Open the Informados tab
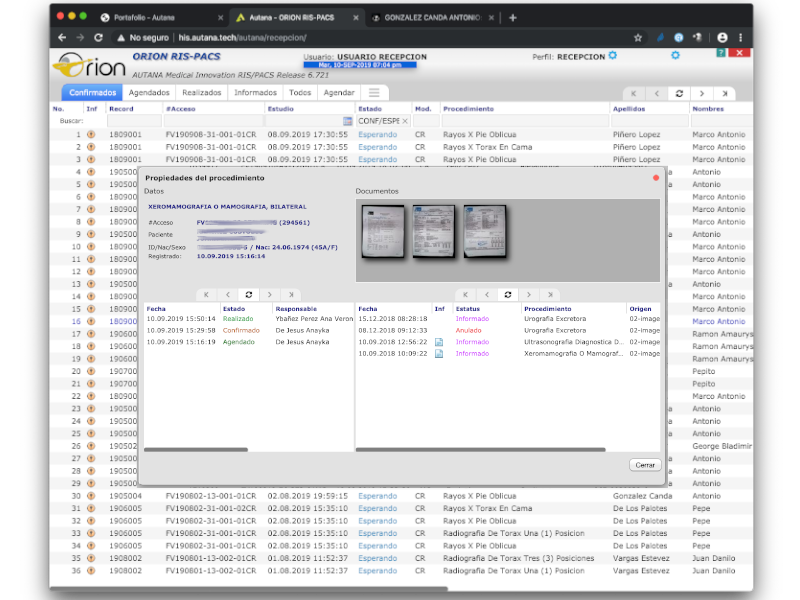Viewport: 800px width, 600px height. 255,93
